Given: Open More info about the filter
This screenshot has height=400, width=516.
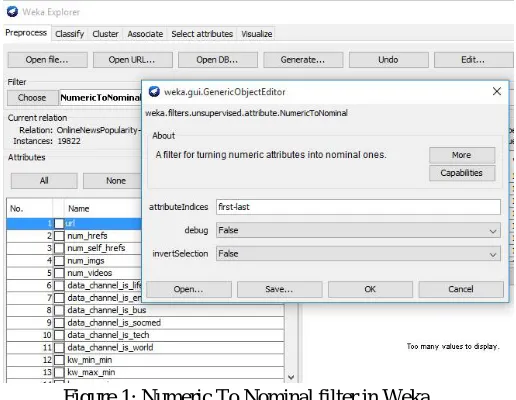Looking at the screenshot, I should tap(462, 155).
